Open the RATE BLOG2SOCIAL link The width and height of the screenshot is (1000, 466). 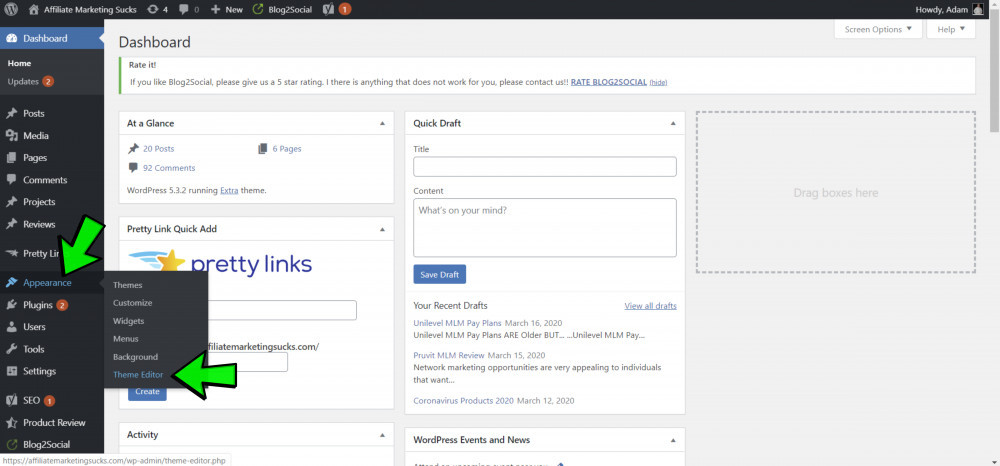(x=608, y=82)
